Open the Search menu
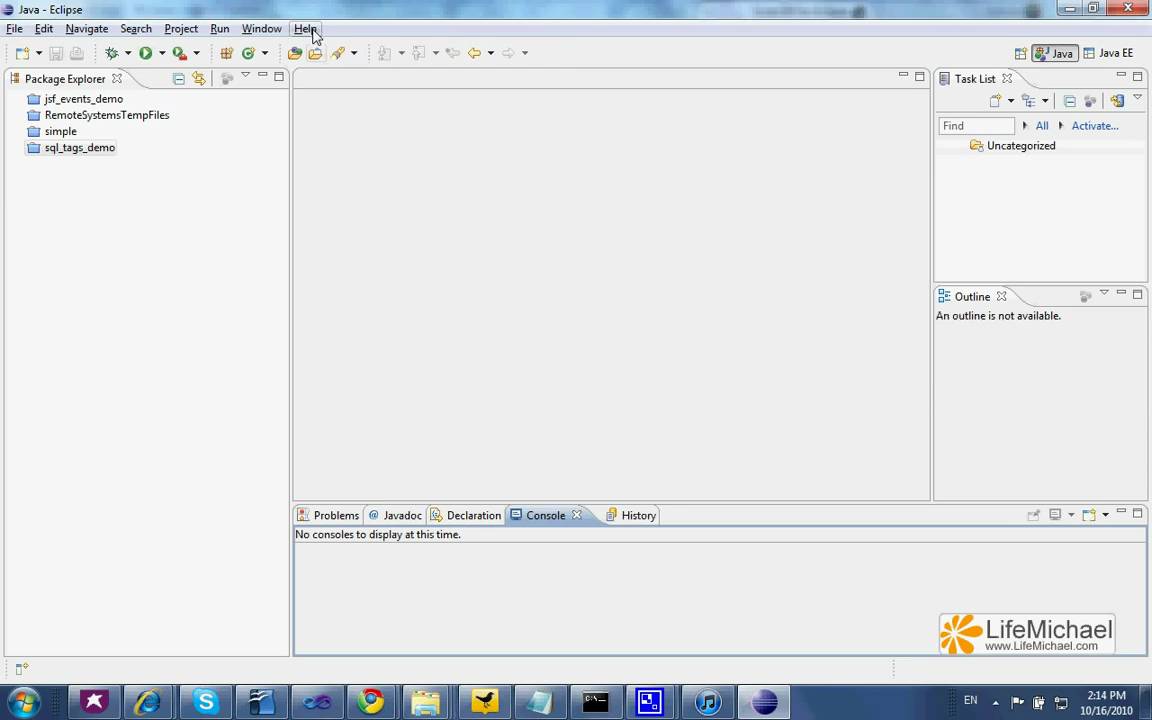 click(136, 29)
